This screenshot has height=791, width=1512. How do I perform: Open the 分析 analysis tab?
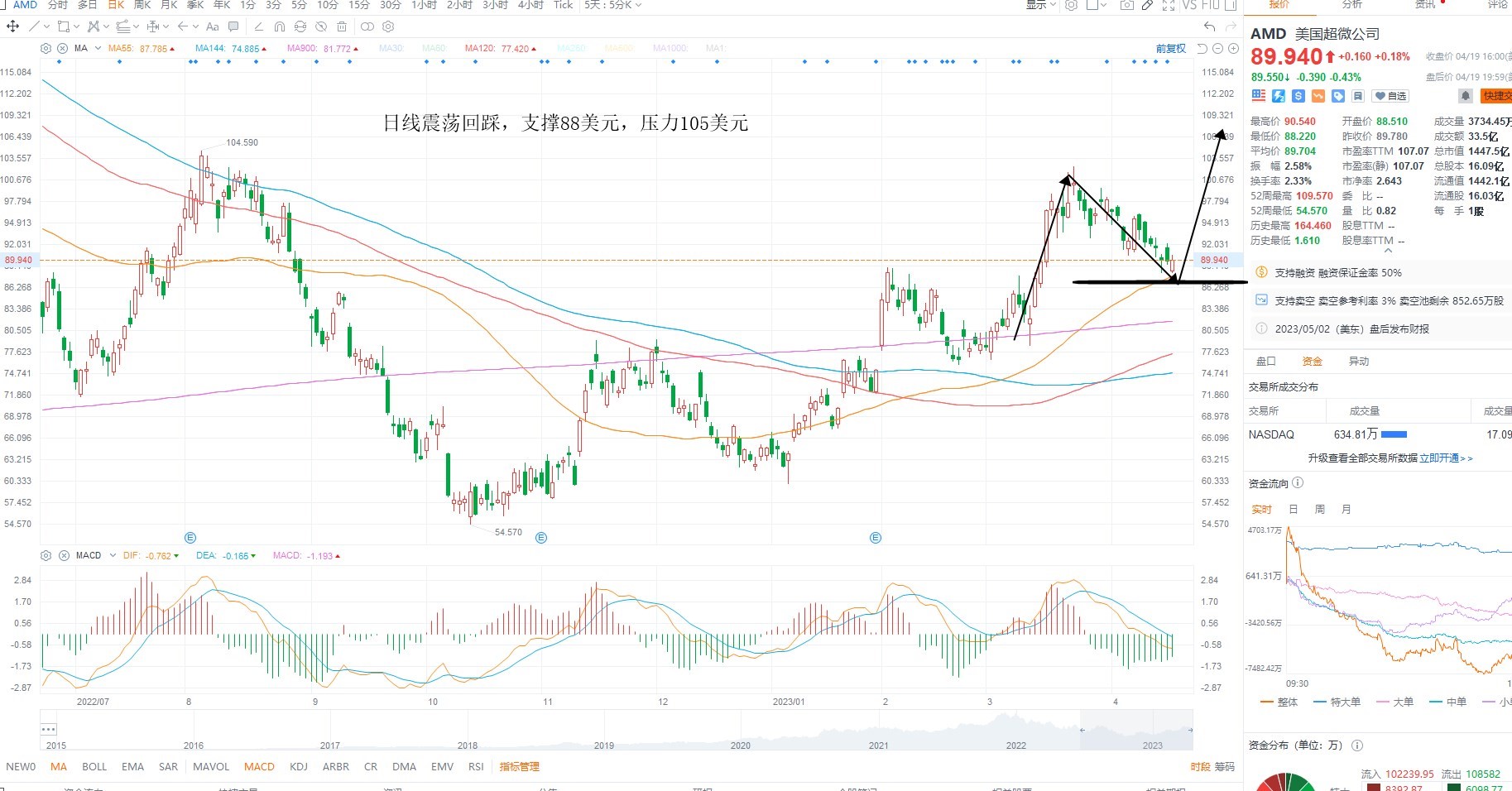(1351, 4)
